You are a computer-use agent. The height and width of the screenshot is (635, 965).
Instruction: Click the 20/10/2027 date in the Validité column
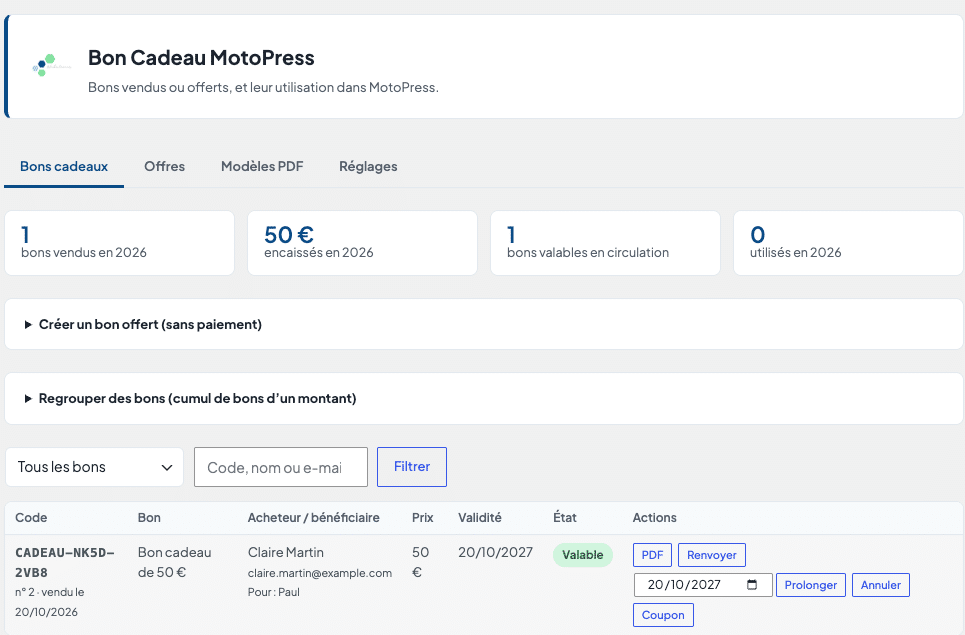click(x=495, y=553)
